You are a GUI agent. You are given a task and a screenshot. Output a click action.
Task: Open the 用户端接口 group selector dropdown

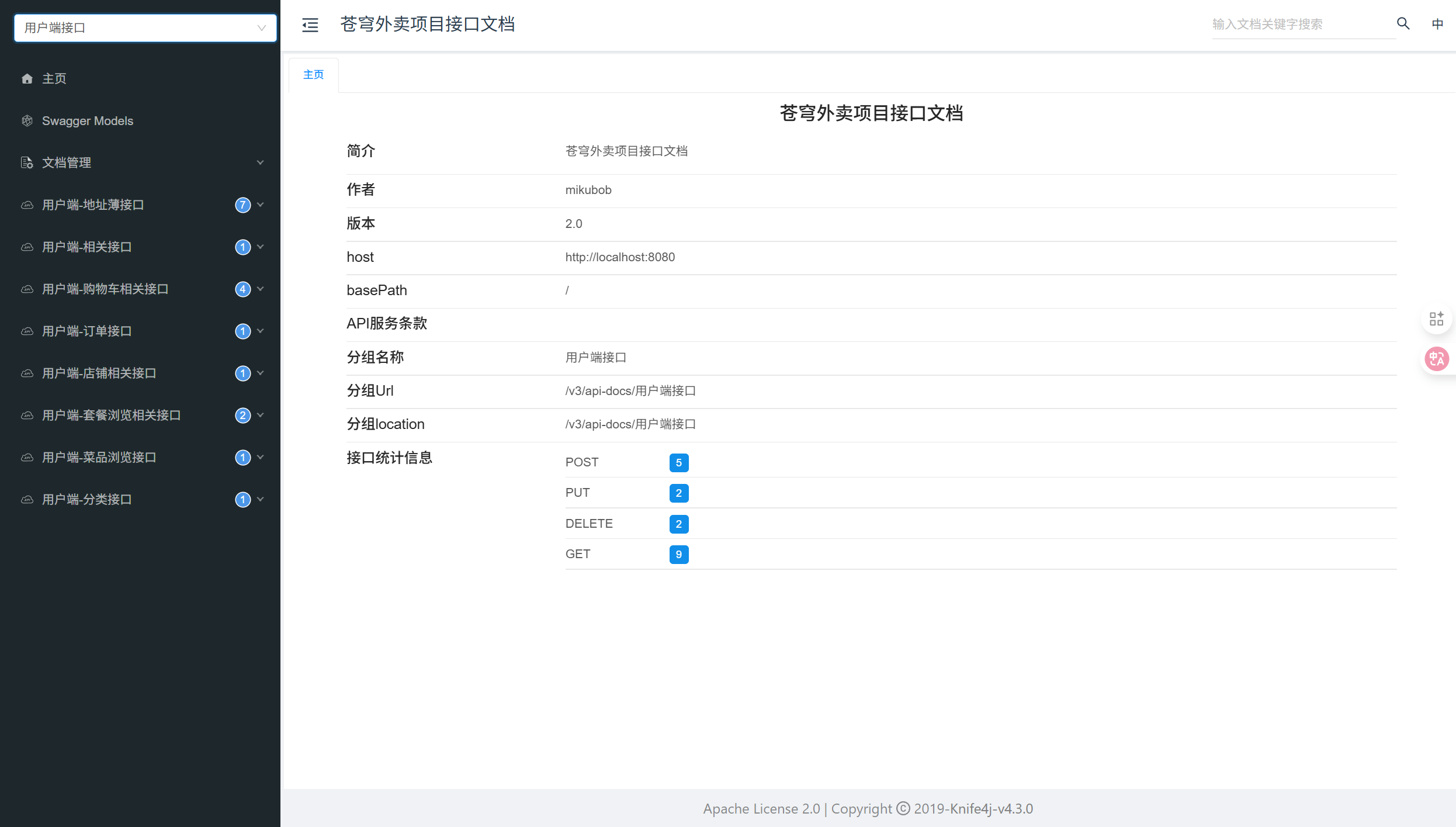144,27
